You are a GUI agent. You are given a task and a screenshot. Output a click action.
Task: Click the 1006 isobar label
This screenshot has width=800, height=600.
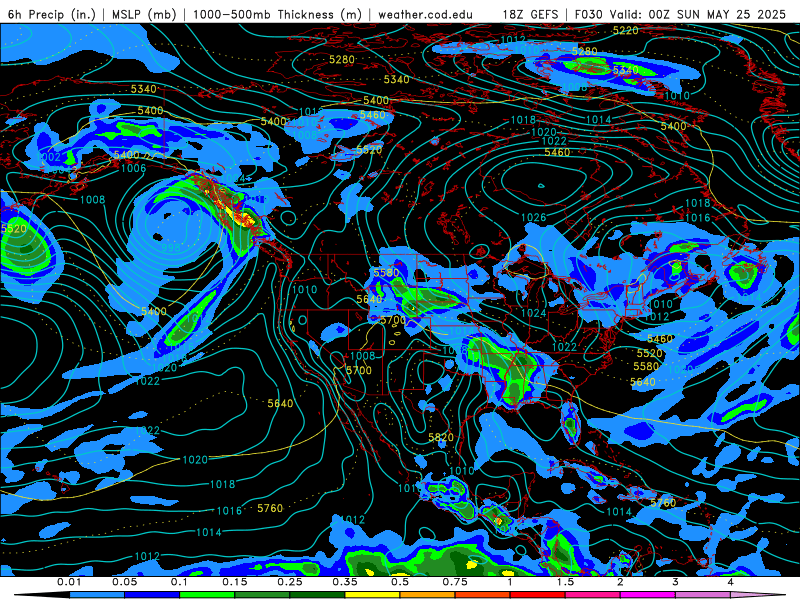coord(133,168)
